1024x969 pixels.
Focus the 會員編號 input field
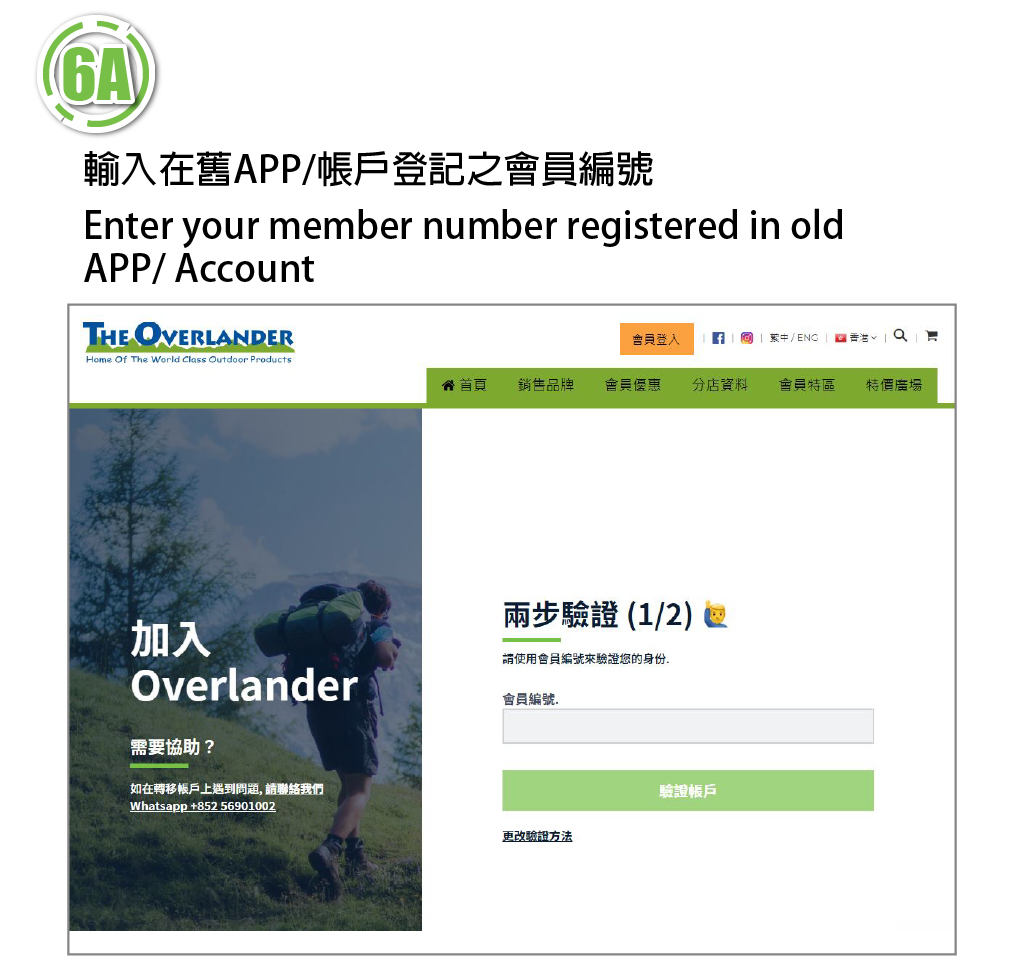(688, 726)
